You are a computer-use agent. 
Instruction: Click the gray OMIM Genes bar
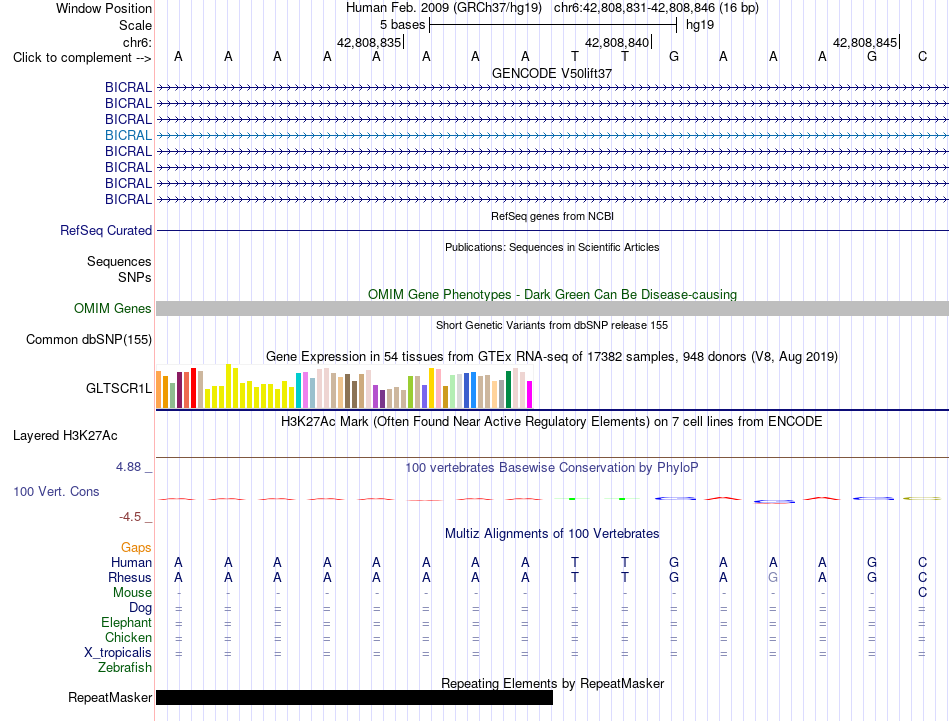click(x=552, y=308)
